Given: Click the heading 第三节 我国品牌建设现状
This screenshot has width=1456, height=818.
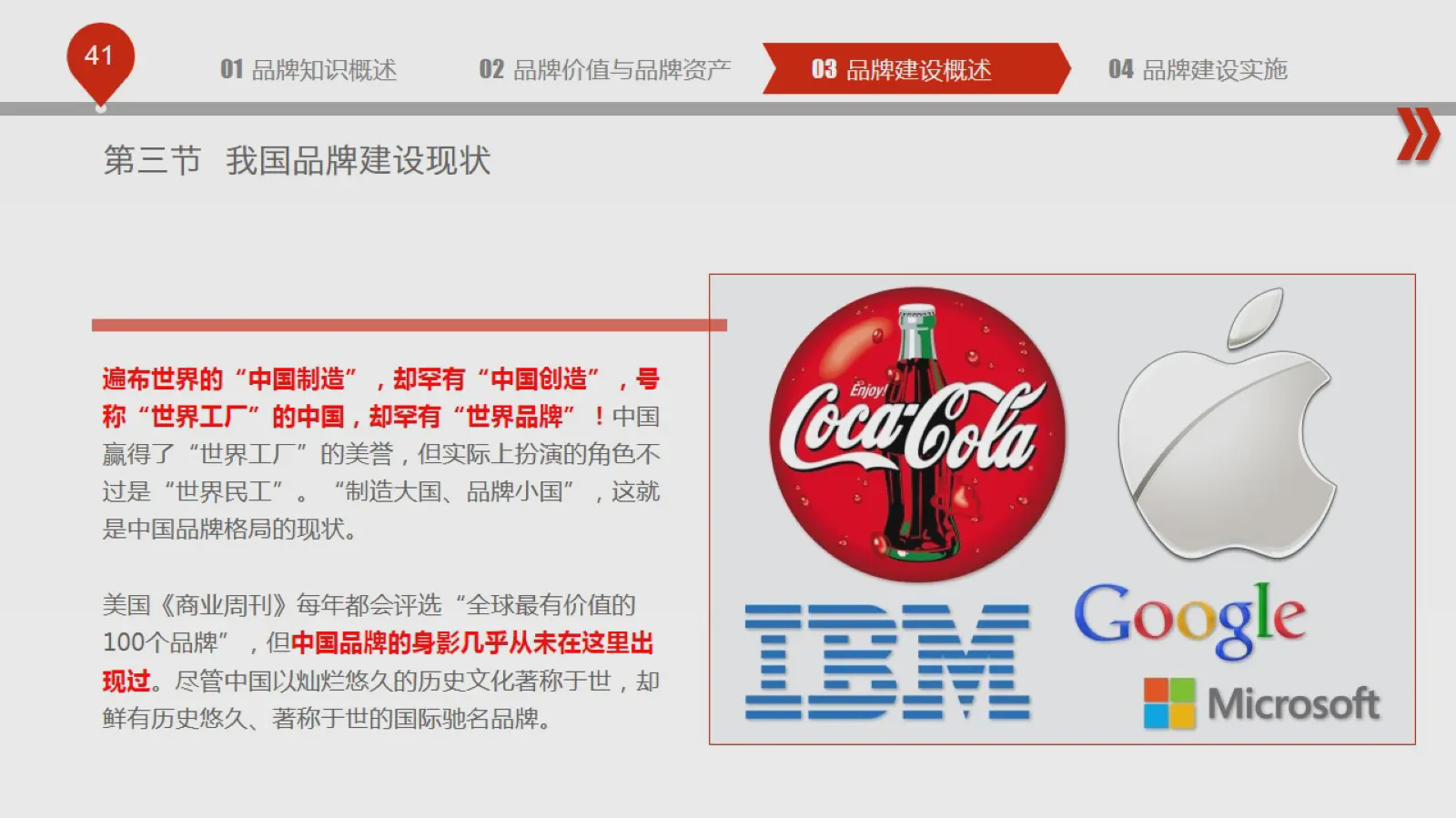Looking at the screenshot, I should click(x=297, y=160).
